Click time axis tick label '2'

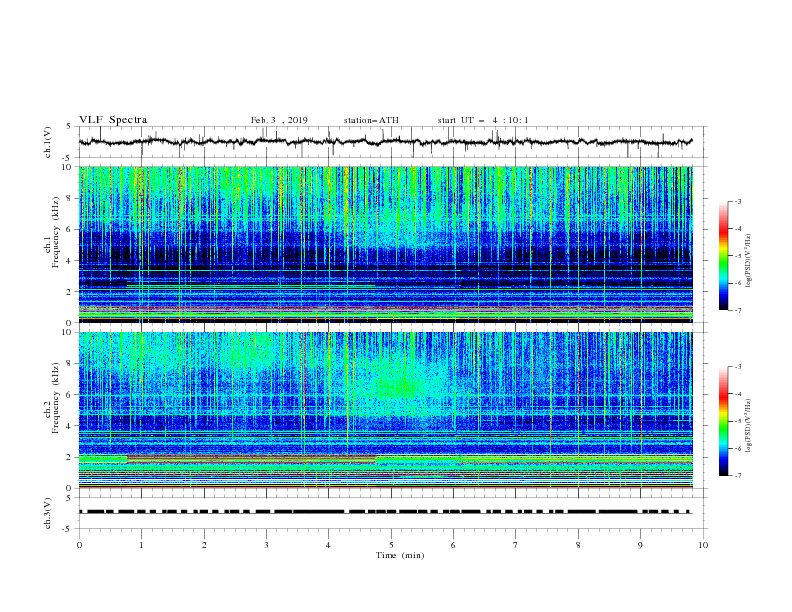point(204,545)
